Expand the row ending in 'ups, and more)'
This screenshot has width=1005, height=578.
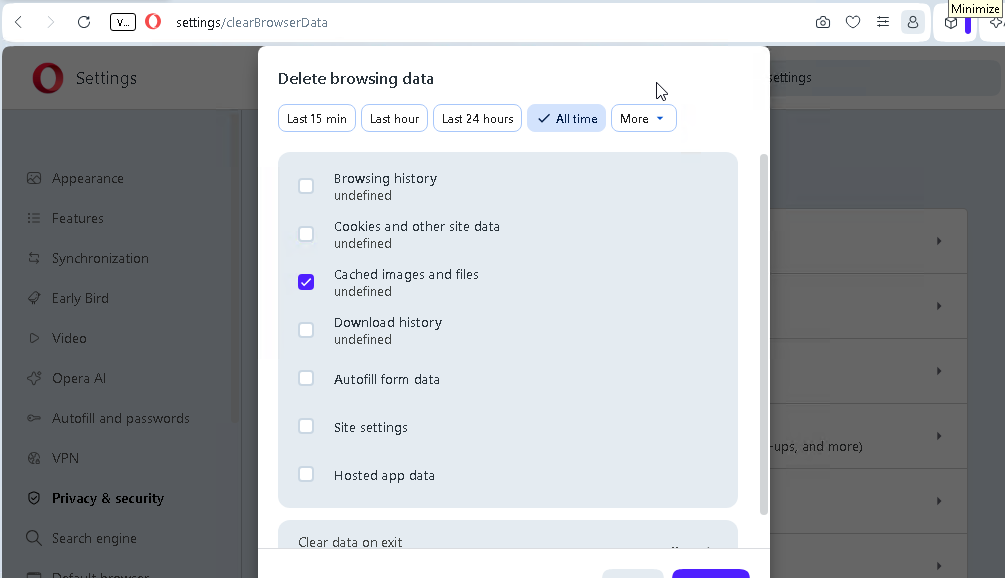coord(938,436)
